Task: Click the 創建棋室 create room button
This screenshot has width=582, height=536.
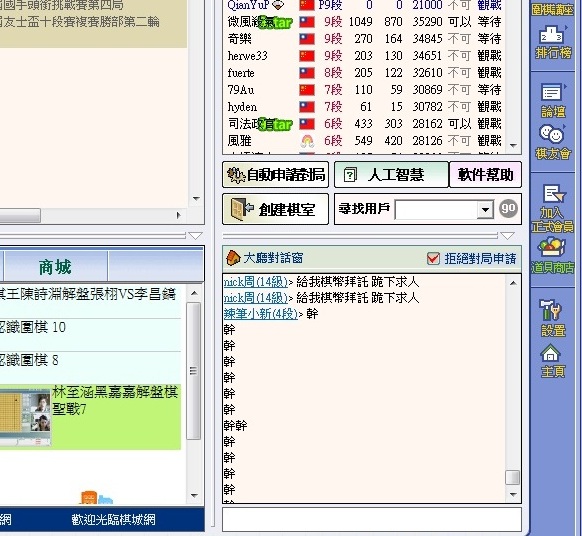Action: pos(275,209)
